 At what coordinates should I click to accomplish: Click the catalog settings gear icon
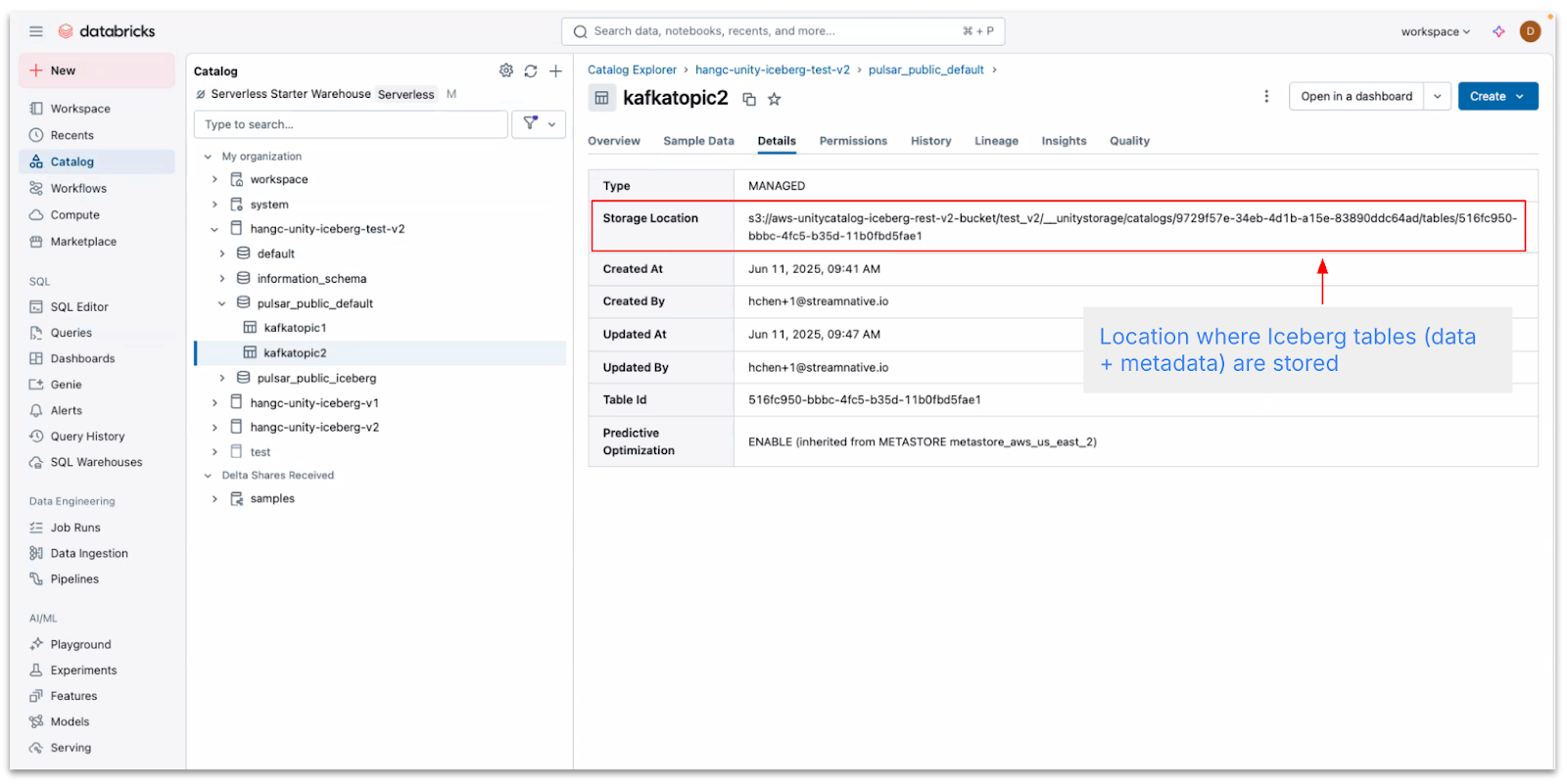506,70
